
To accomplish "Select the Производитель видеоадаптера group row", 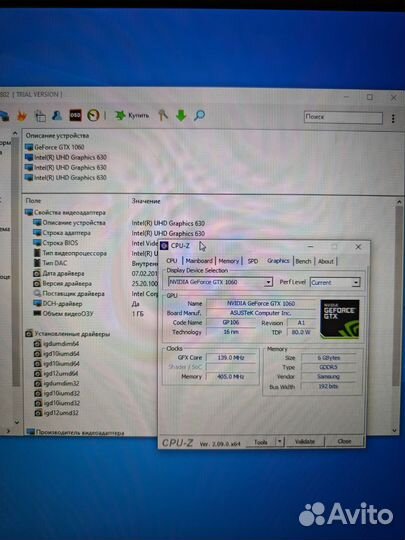I will pyautogui.click(x=75, y=433).
